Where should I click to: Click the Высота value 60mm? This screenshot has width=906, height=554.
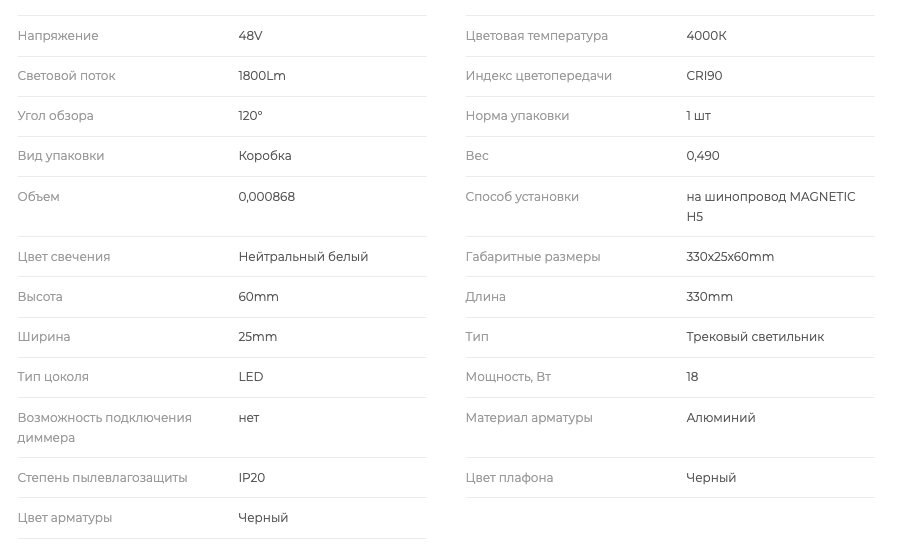pos(258,297)
